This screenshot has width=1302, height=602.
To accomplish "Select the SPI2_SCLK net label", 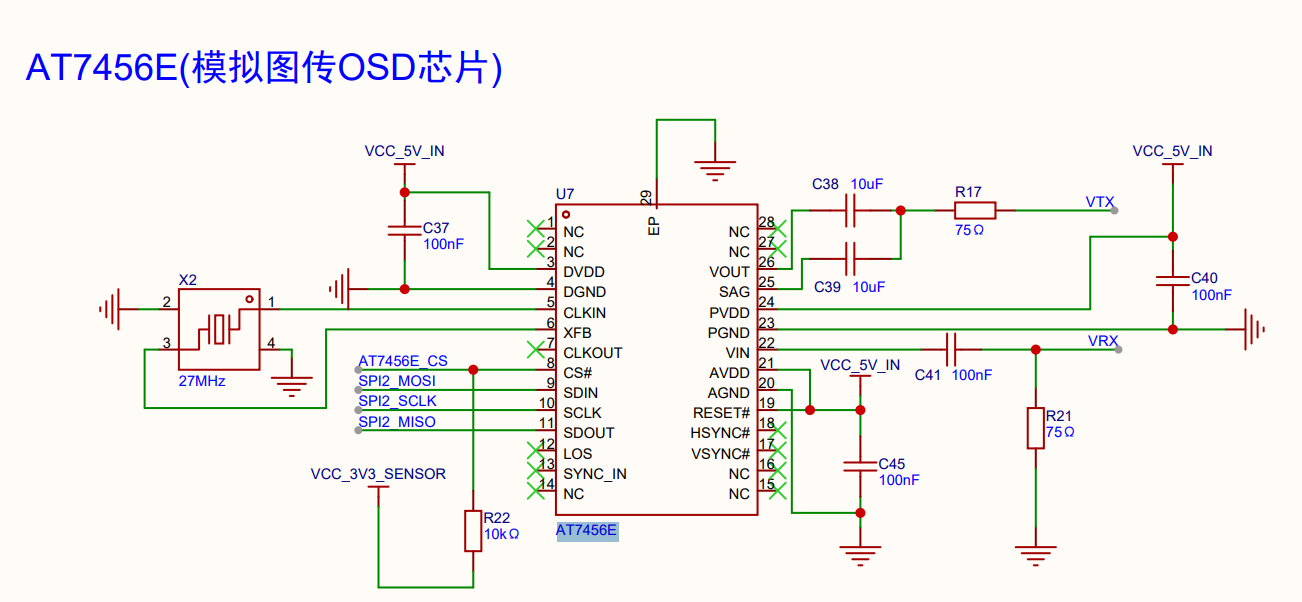I will (x=397, y=401).
